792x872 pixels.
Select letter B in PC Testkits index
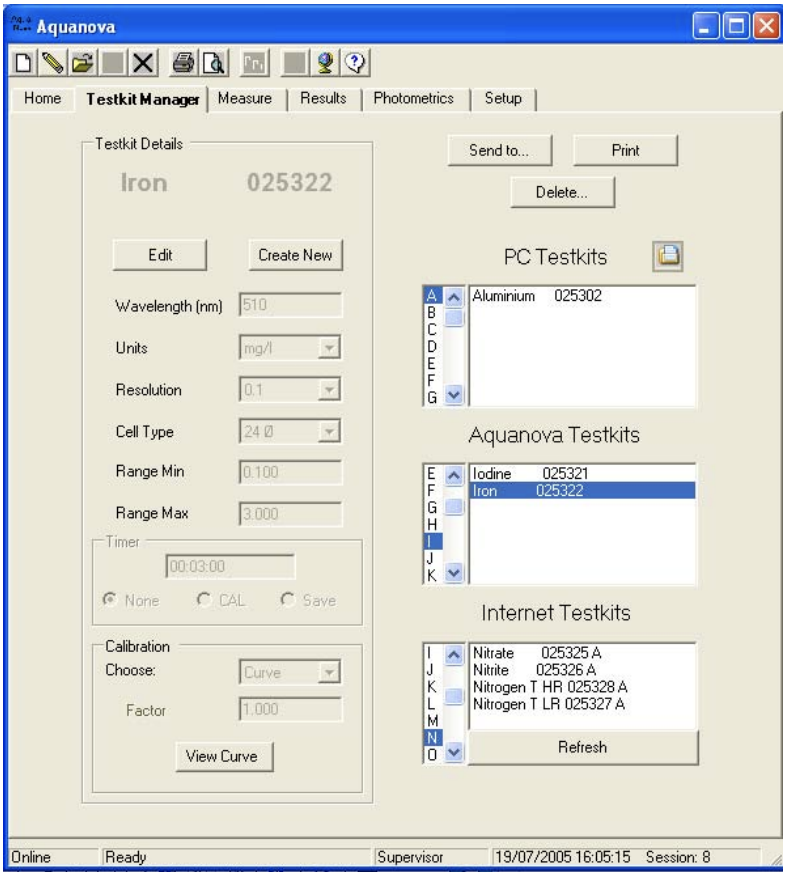(x=432, y=313)
